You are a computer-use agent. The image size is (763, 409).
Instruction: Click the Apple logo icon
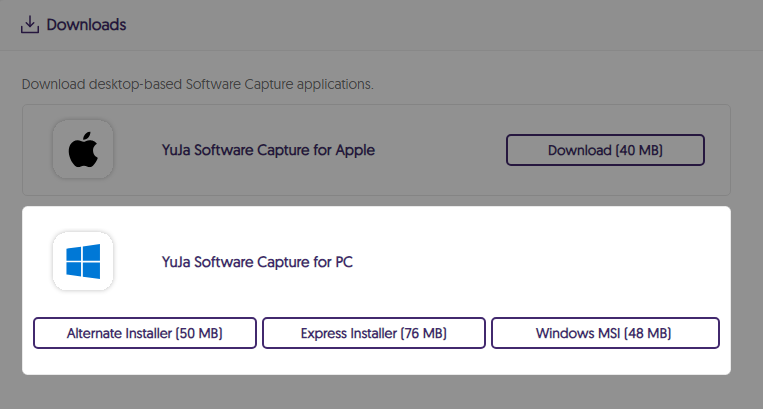(83, 149)
